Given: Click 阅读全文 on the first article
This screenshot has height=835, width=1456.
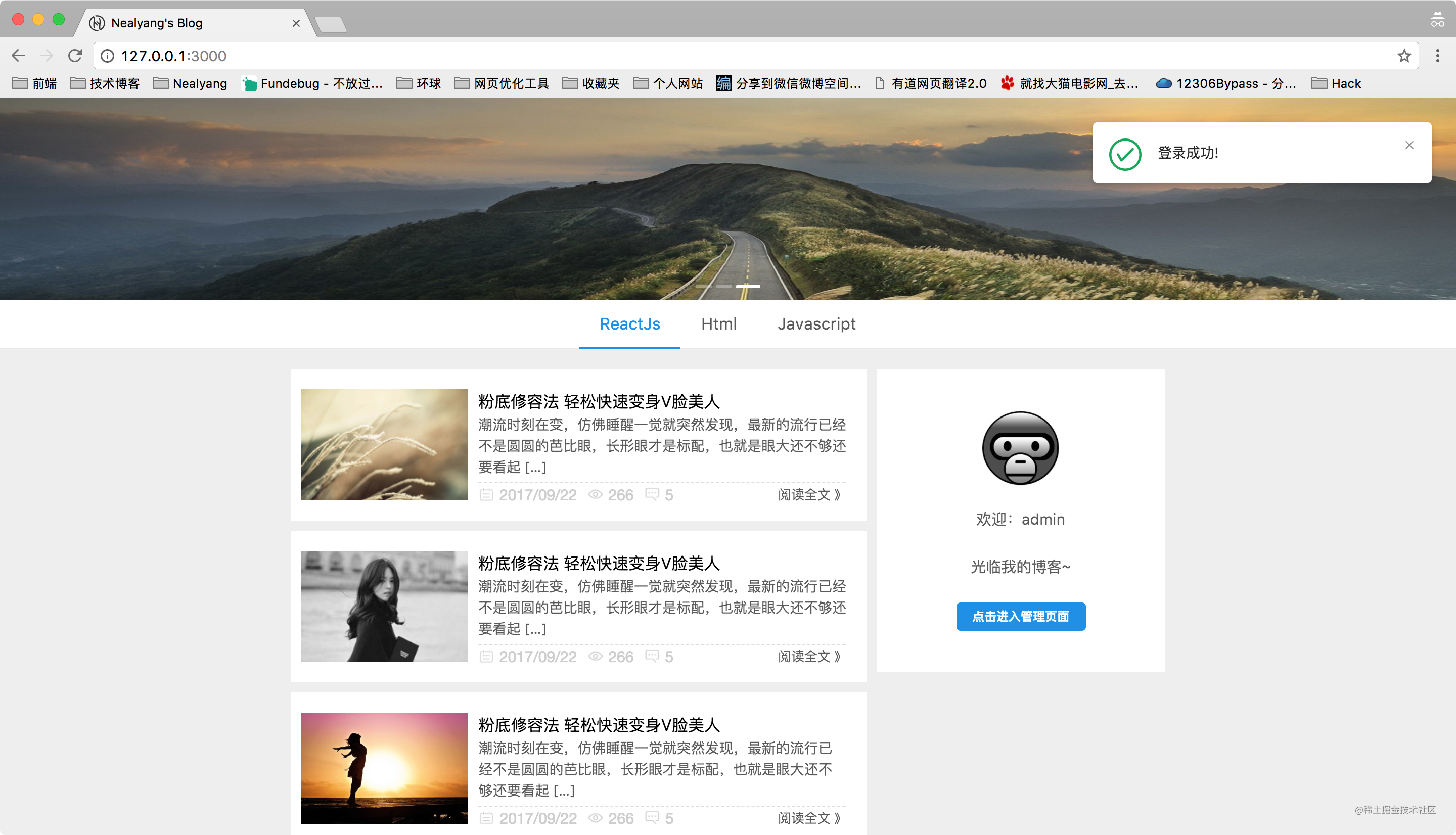Looking at the screenshot, I should (808, 495).
